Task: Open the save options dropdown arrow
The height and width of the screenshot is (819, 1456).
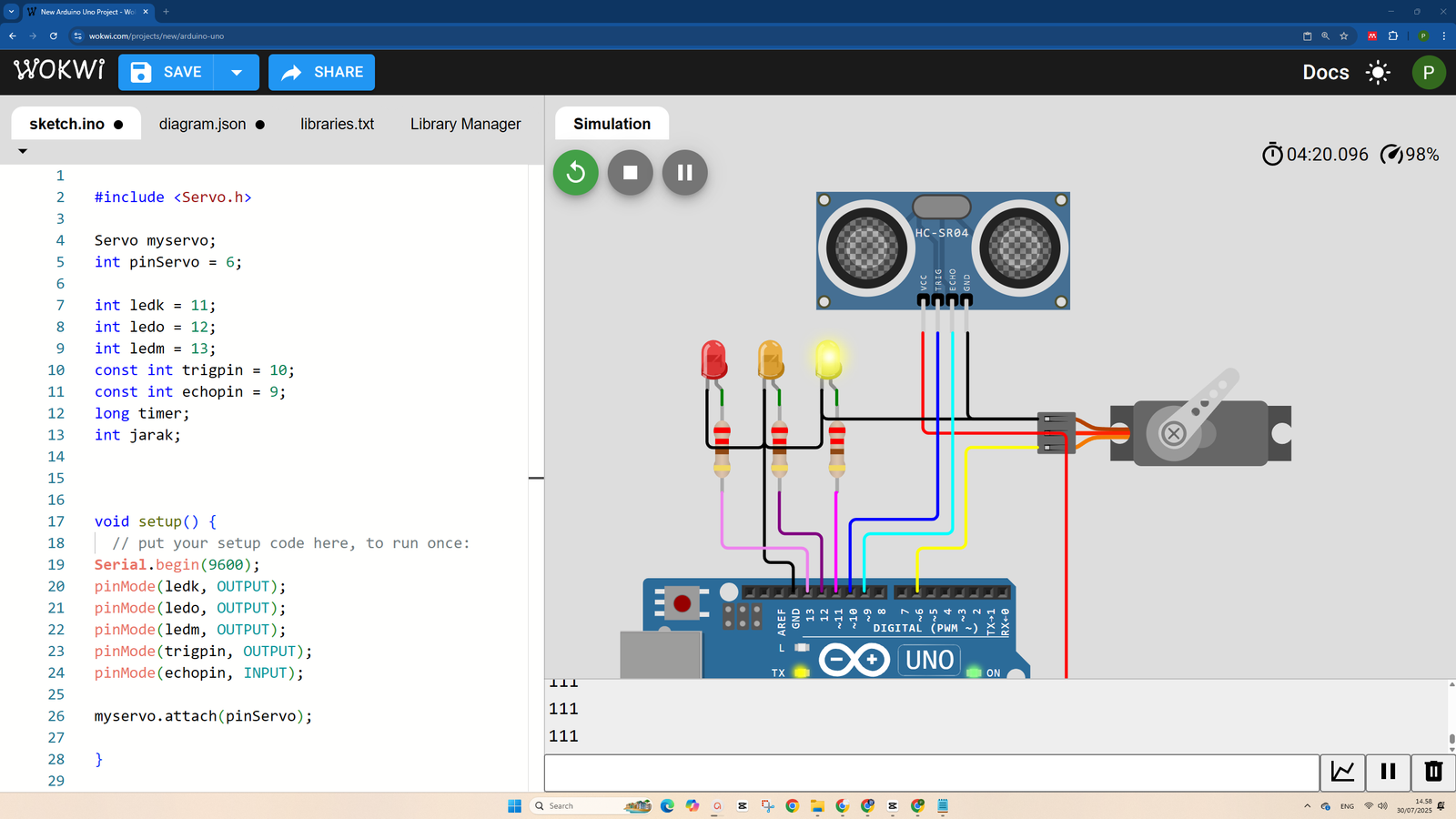Action: [x=237, y=72]
